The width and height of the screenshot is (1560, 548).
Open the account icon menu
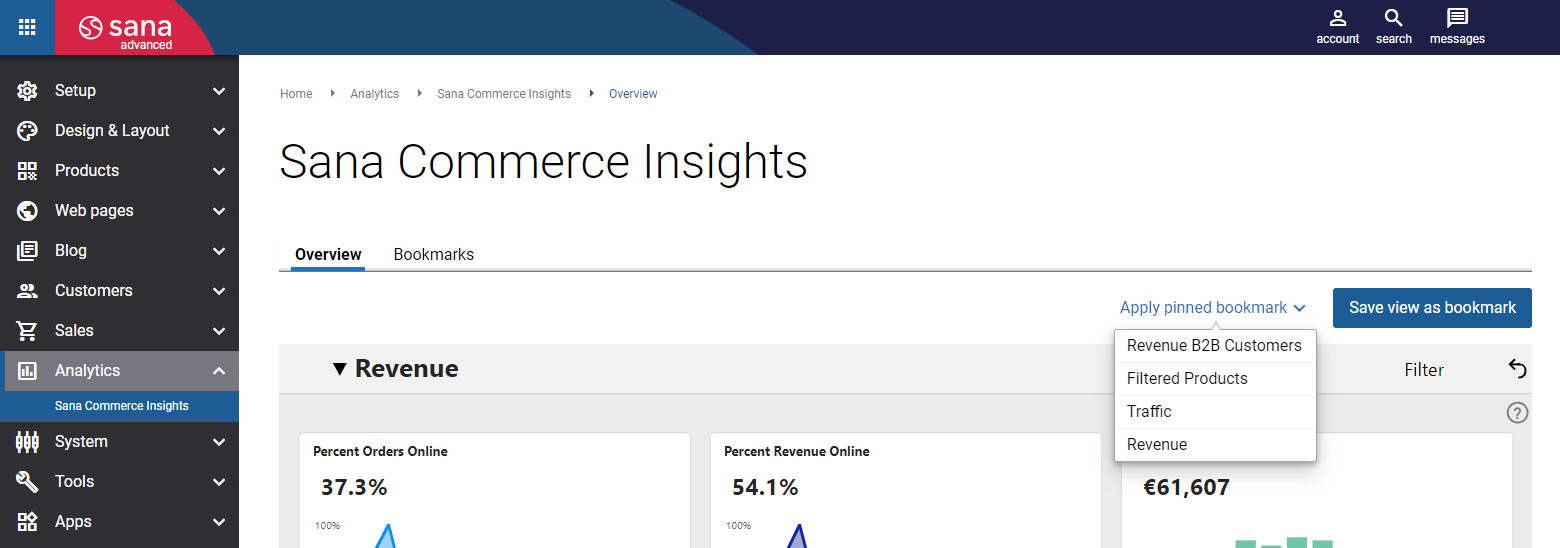coord(1337,18)
